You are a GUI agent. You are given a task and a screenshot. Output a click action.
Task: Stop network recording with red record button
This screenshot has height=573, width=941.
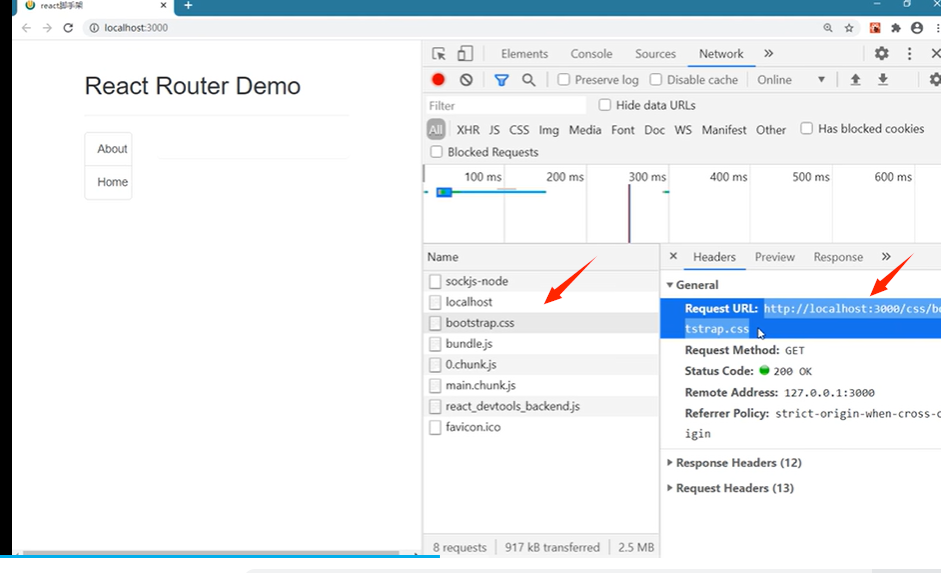438,80
